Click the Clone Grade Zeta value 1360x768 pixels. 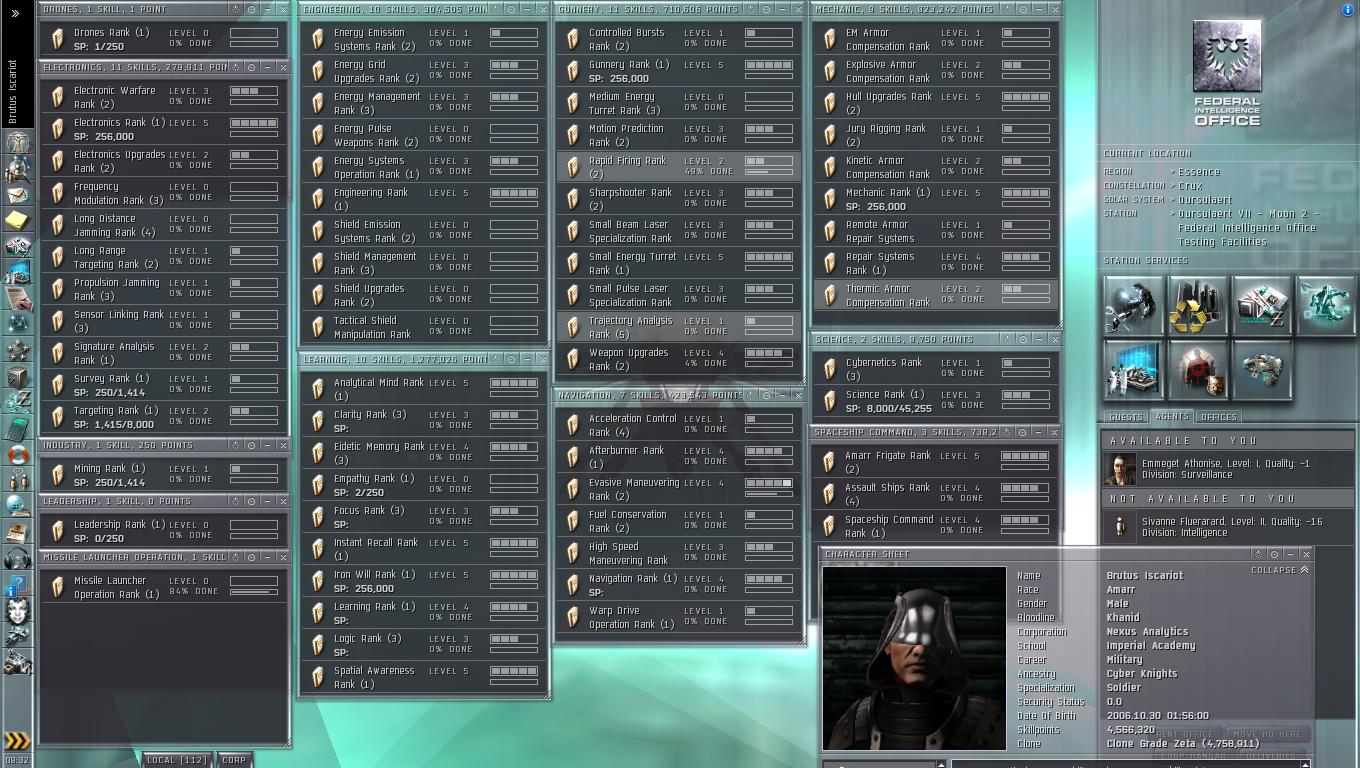(1183, 744)
